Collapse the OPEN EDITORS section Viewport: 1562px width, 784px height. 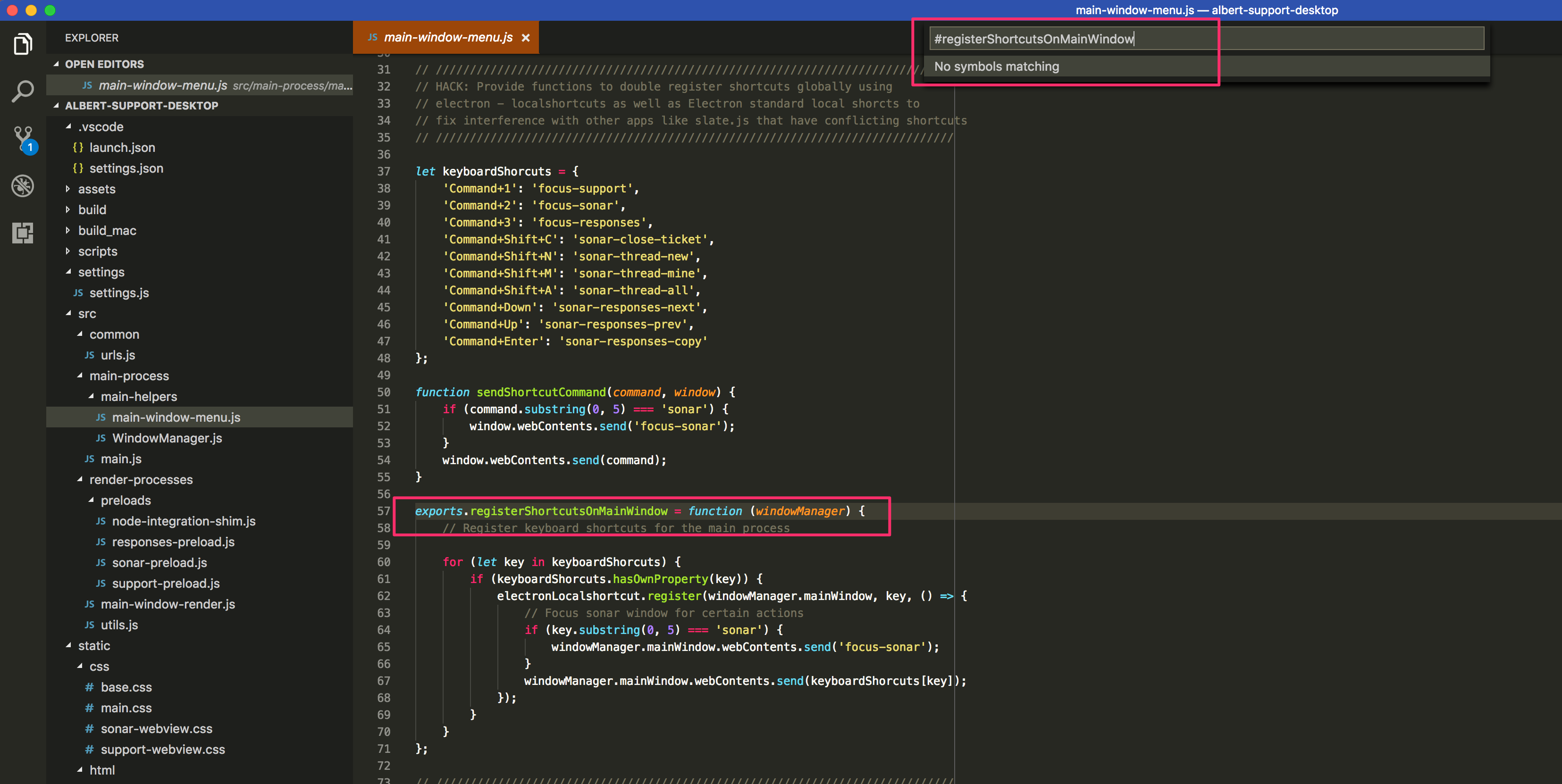[x=56, y=64]
